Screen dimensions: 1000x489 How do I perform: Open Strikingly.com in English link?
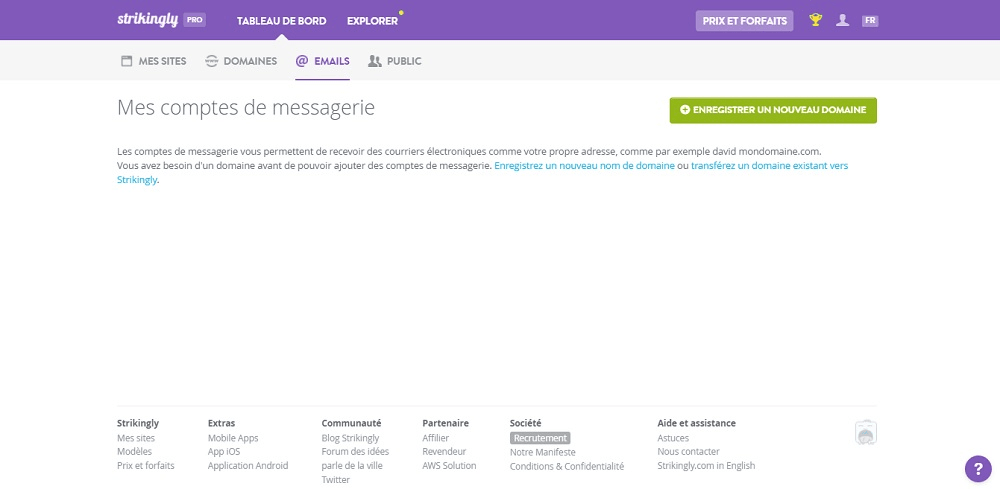(706, 465)
